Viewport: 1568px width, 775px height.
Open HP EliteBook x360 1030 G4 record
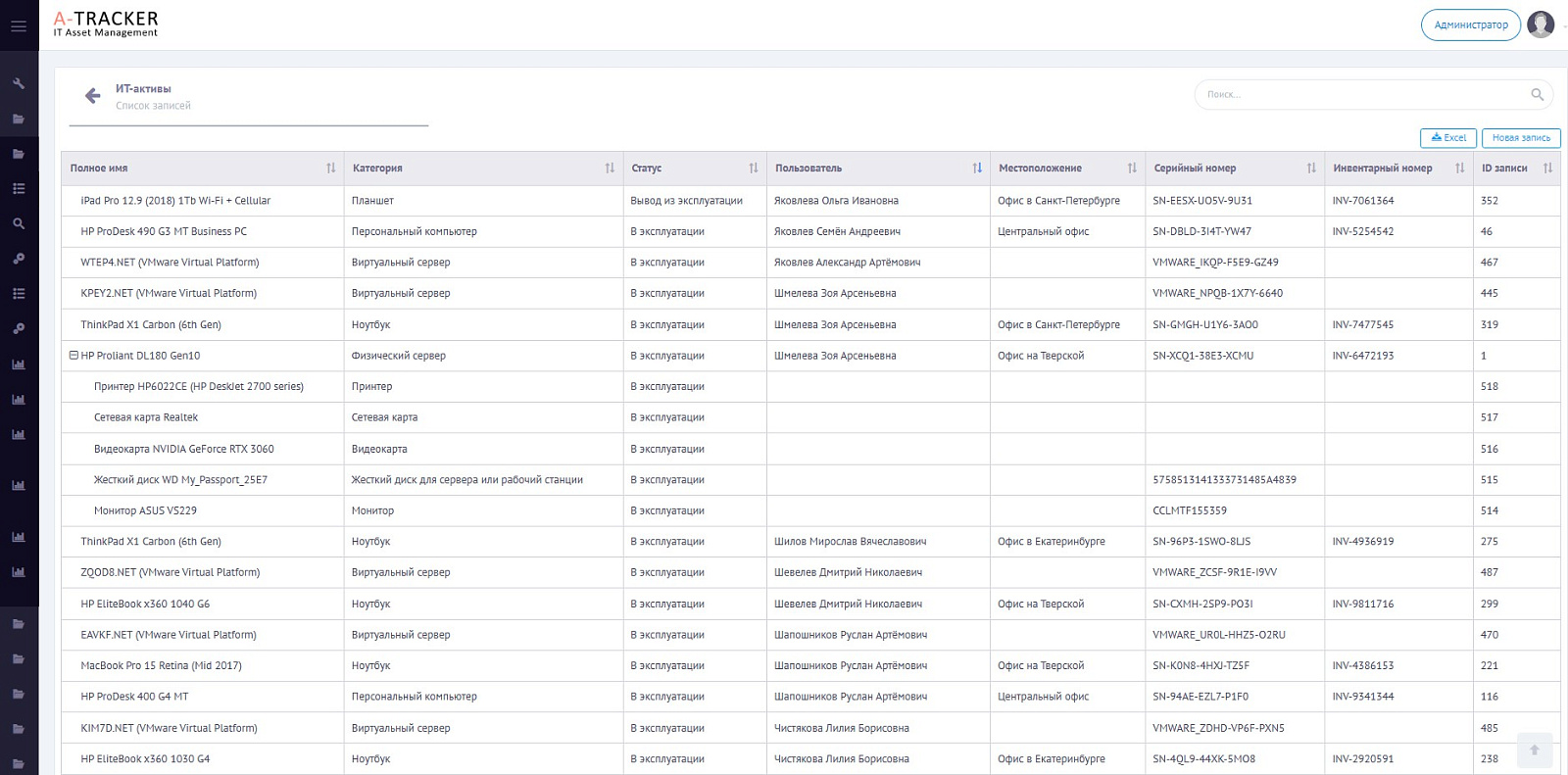[145, 759]
